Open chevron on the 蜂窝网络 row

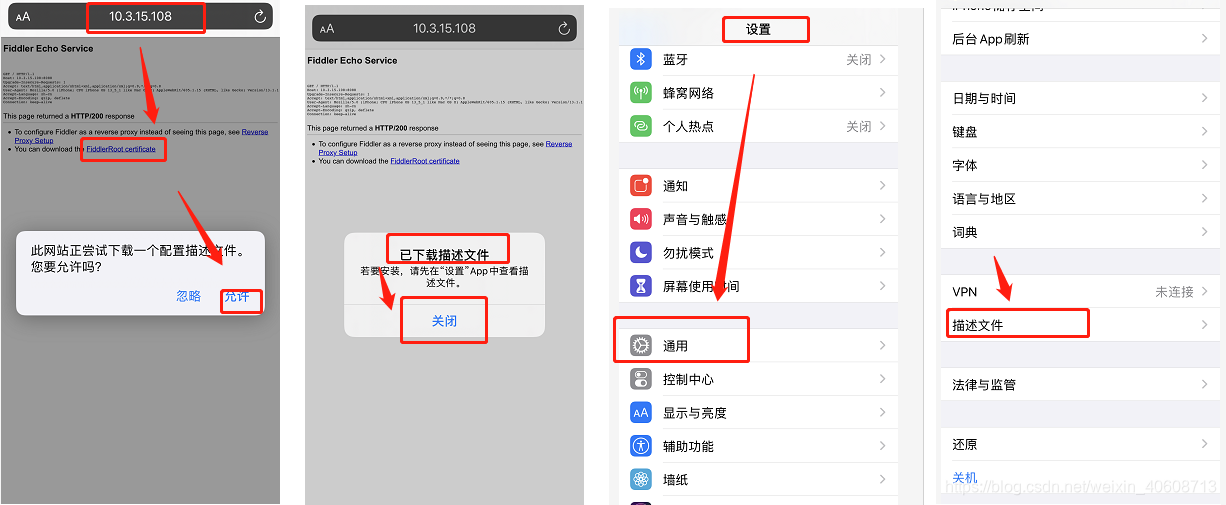(883, 93)
